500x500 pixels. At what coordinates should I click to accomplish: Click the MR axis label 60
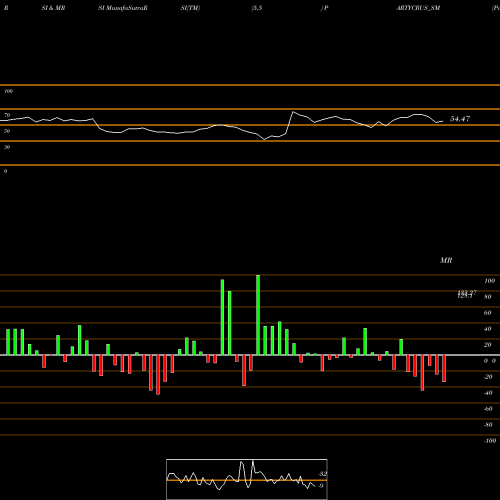coord(488,313)
